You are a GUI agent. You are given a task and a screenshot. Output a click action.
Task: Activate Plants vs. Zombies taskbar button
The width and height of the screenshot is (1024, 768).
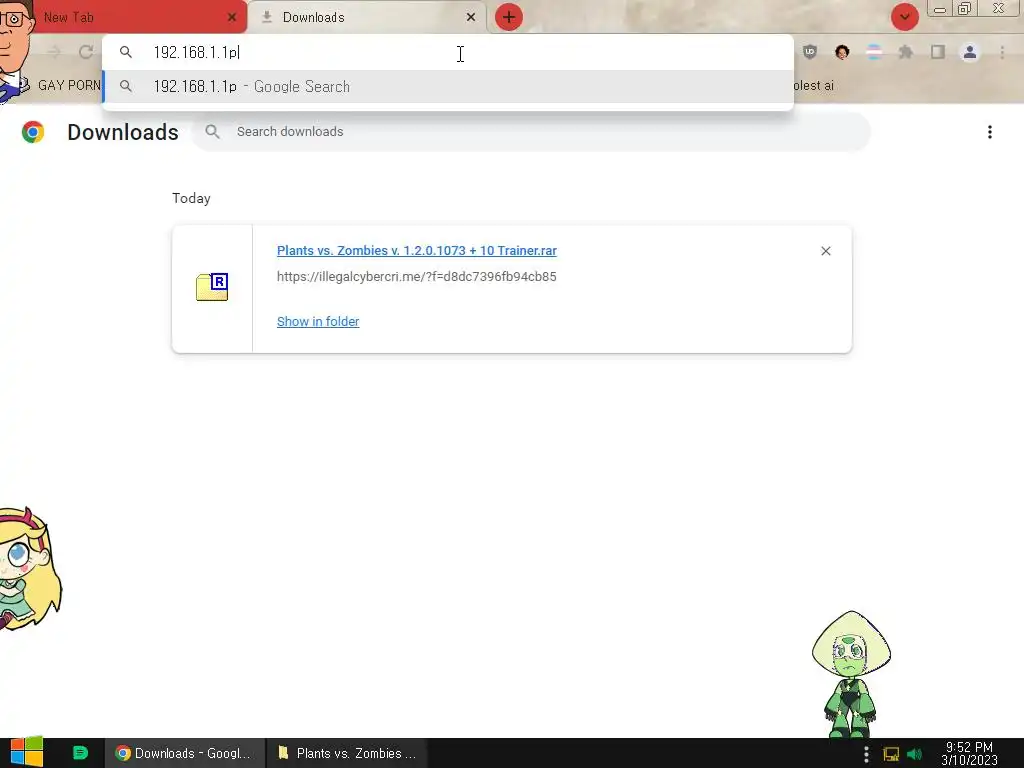347,754
